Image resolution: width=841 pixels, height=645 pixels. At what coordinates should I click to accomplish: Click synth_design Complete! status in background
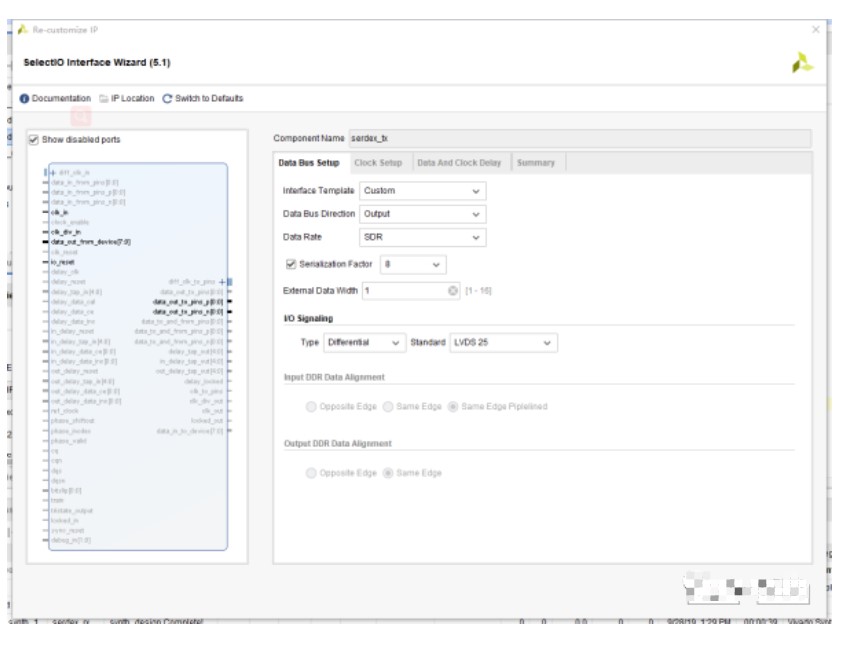point(157,622)
